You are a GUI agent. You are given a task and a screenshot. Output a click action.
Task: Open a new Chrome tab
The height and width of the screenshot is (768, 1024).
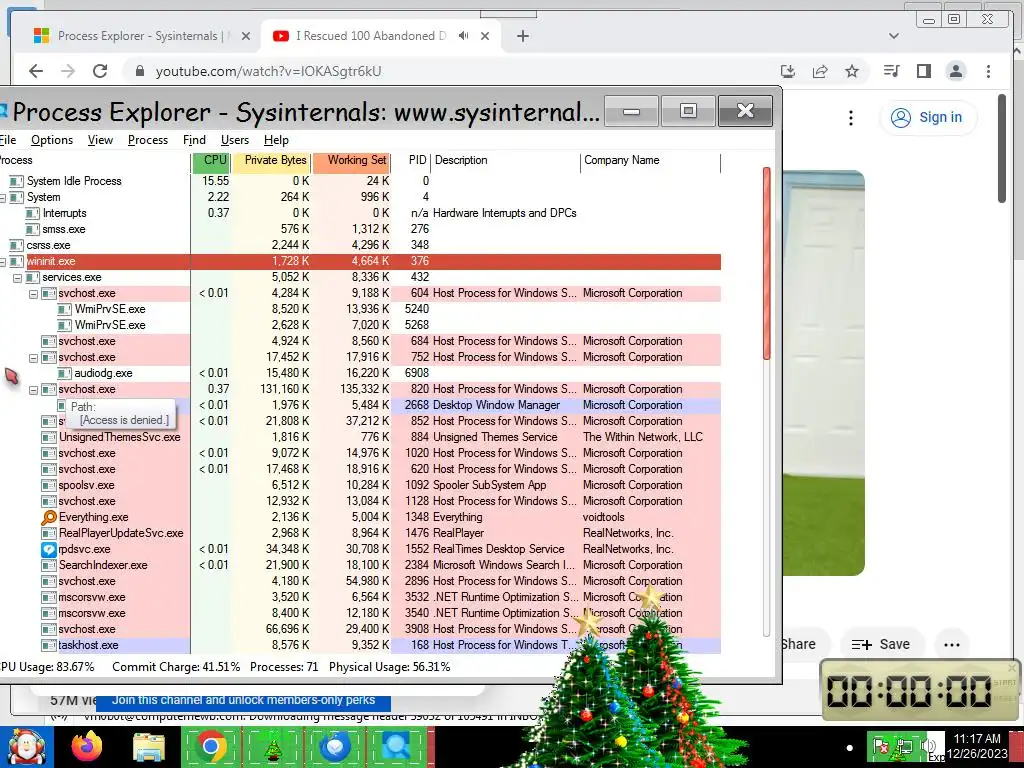pos(522,36)
